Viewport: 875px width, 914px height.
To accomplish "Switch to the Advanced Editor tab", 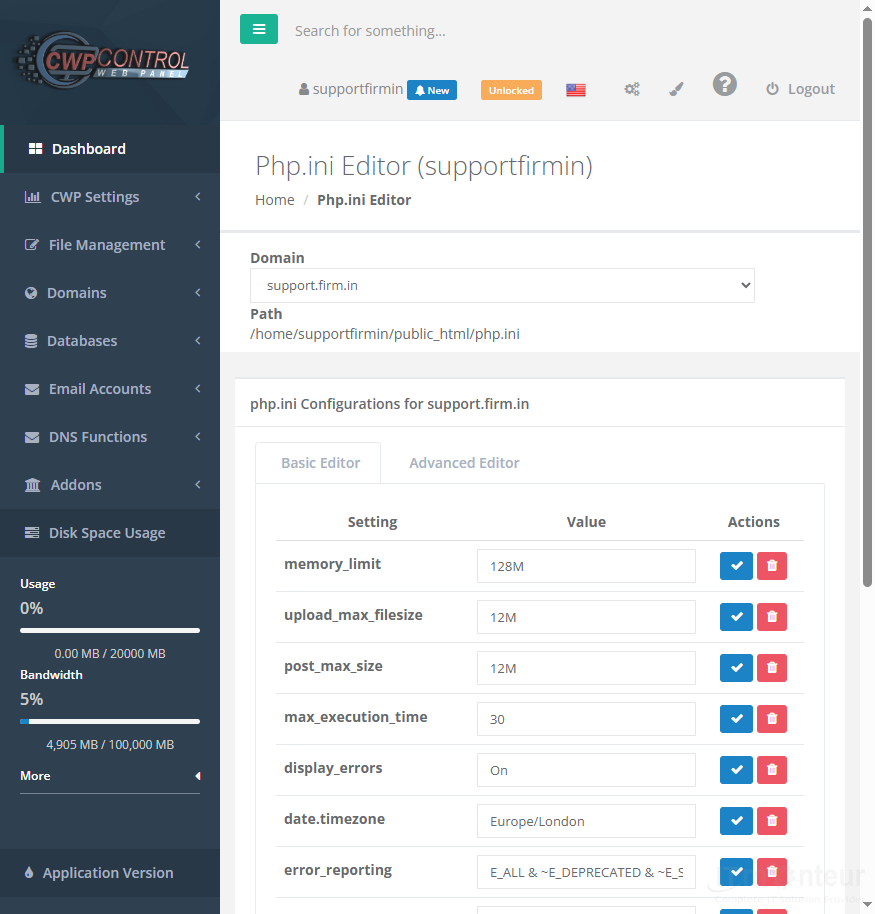I will (464, 463).
